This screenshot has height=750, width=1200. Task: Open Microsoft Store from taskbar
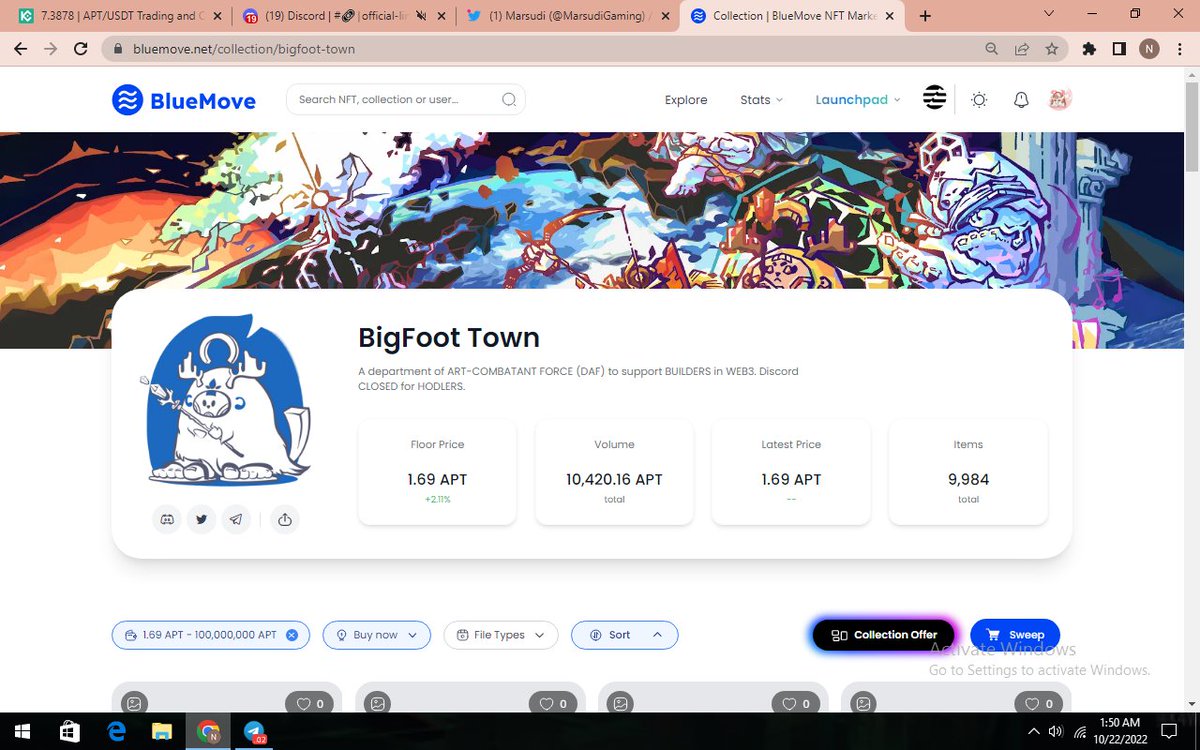pyautogui.click(x=69, y=731)
